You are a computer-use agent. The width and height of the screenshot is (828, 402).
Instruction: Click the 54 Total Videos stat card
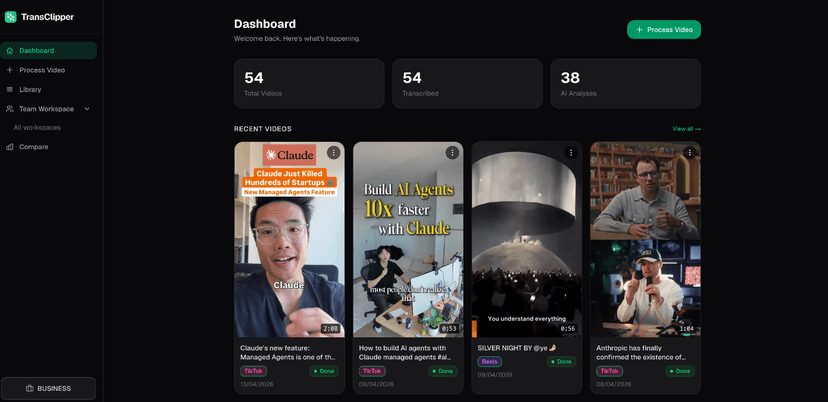[309, 83]
